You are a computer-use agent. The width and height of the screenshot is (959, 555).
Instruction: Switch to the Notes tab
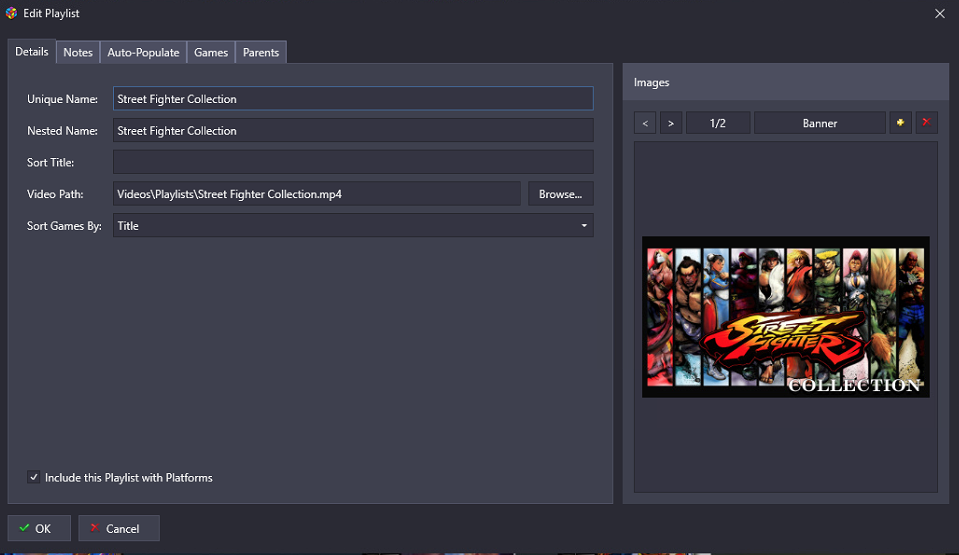[x=78, y=53]
